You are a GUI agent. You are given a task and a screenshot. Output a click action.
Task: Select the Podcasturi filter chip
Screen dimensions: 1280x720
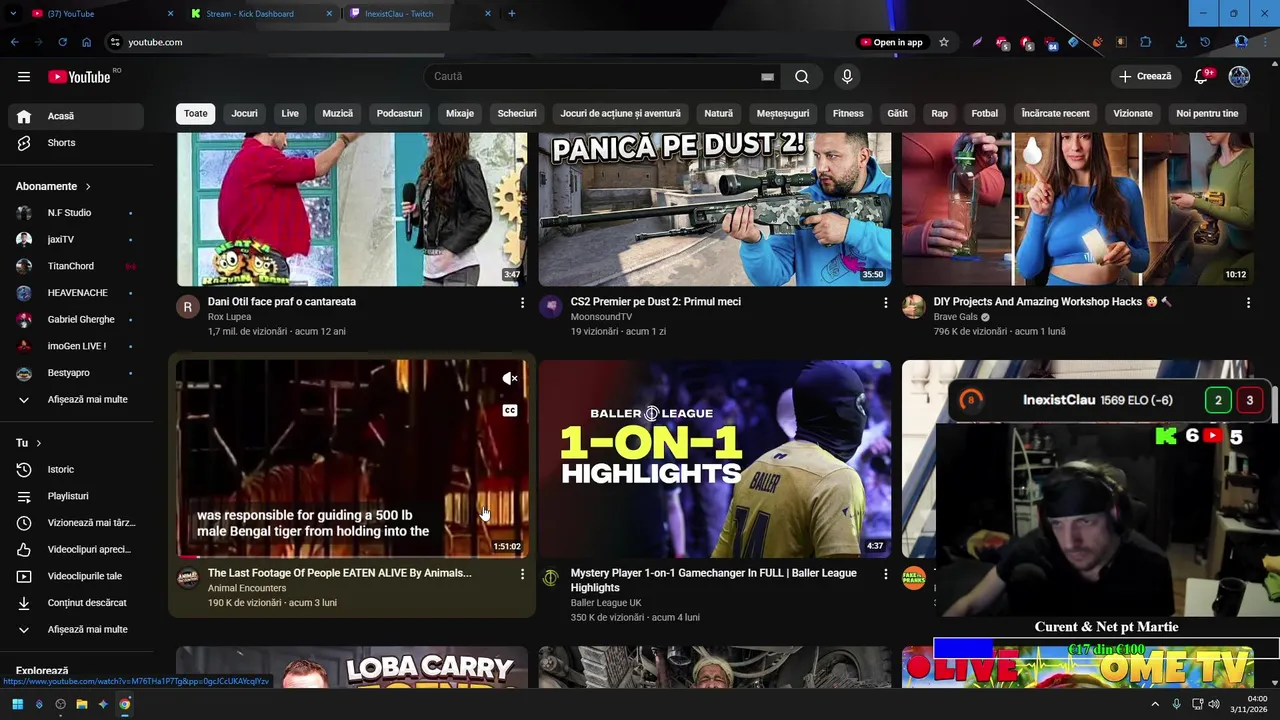click(400, 114)
